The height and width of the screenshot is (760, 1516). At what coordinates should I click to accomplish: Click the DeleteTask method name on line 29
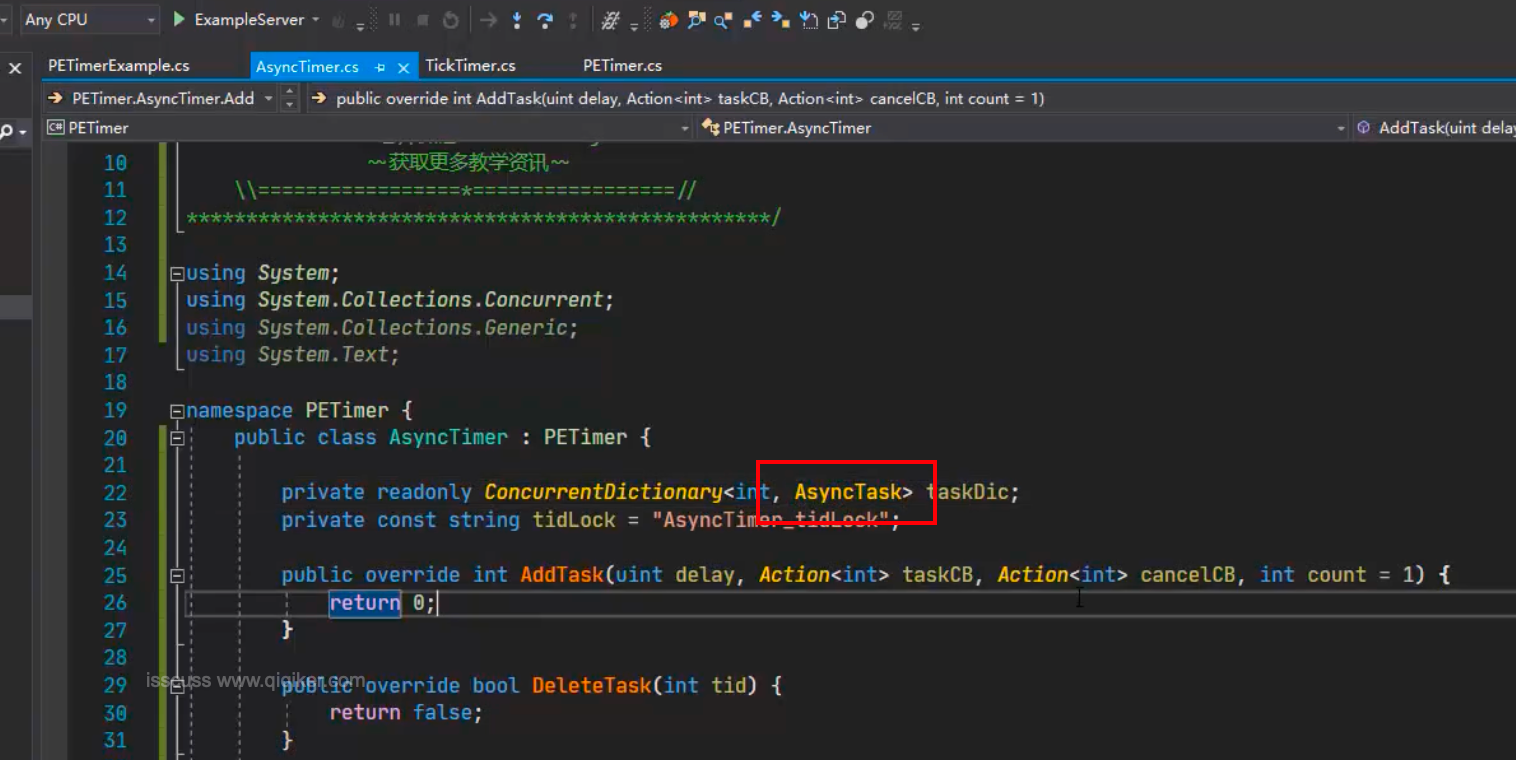tap(591, 685)
